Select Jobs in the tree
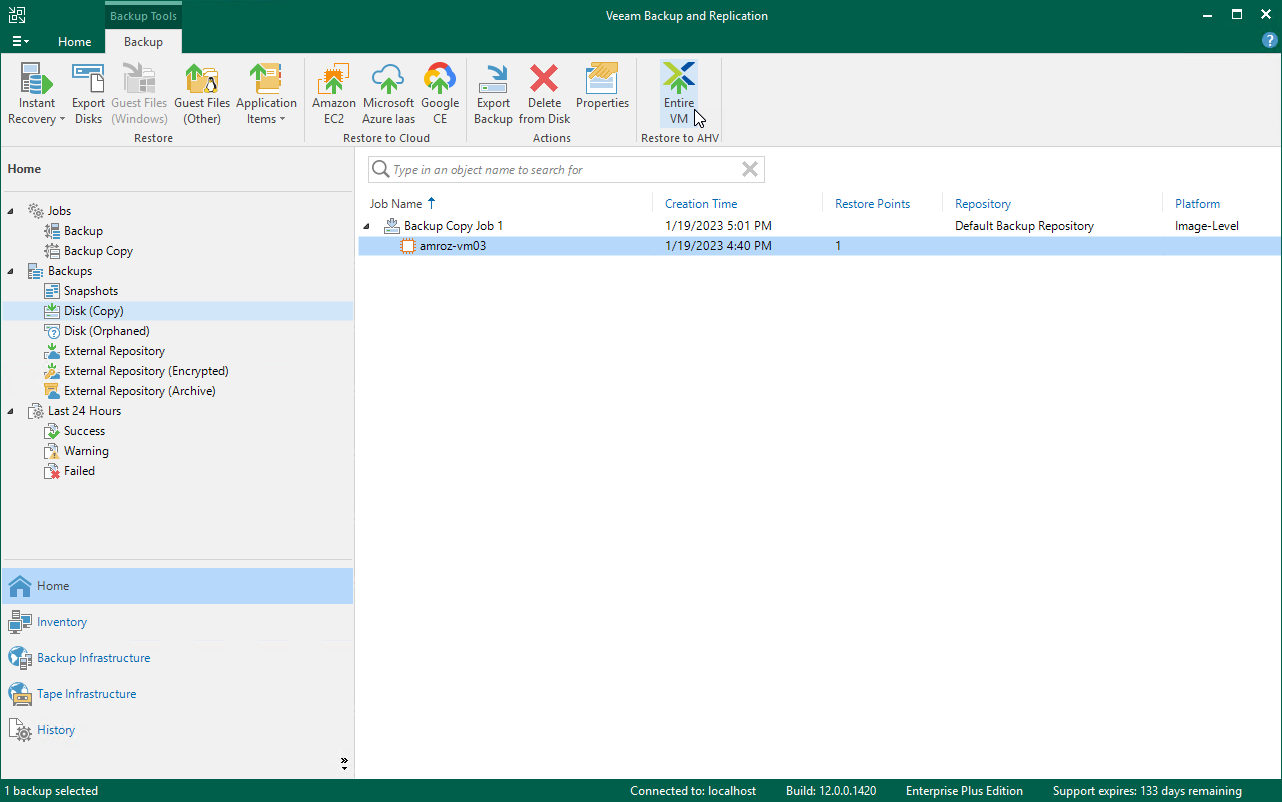Viewport: 1282px width, 802px height. pyautogui.click(x=59, y=211)
